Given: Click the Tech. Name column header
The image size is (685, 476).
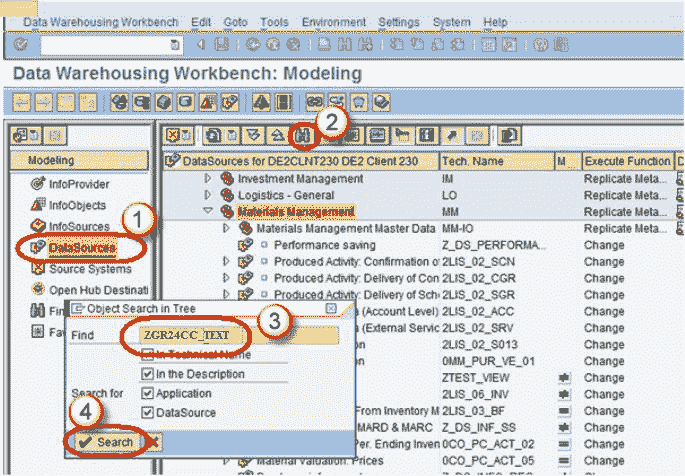Looking at the screenshot, I should pos(496,161).
